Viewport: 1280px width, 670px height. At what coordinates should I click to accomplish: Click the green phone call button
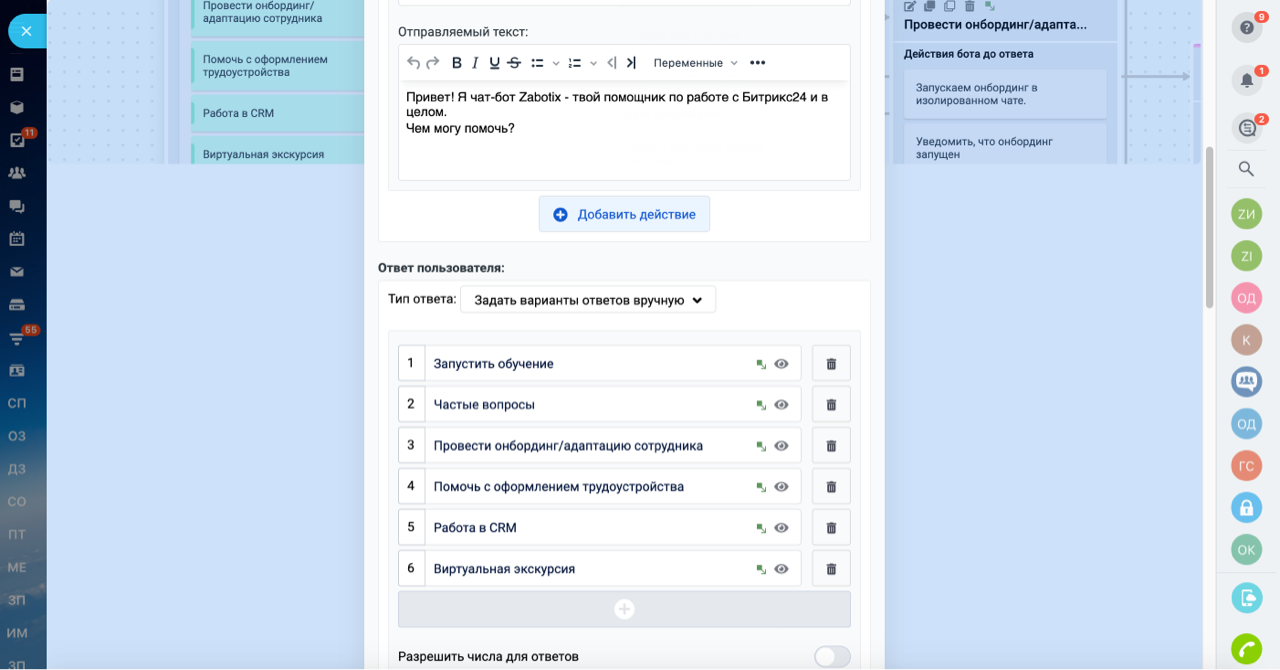1246,650
